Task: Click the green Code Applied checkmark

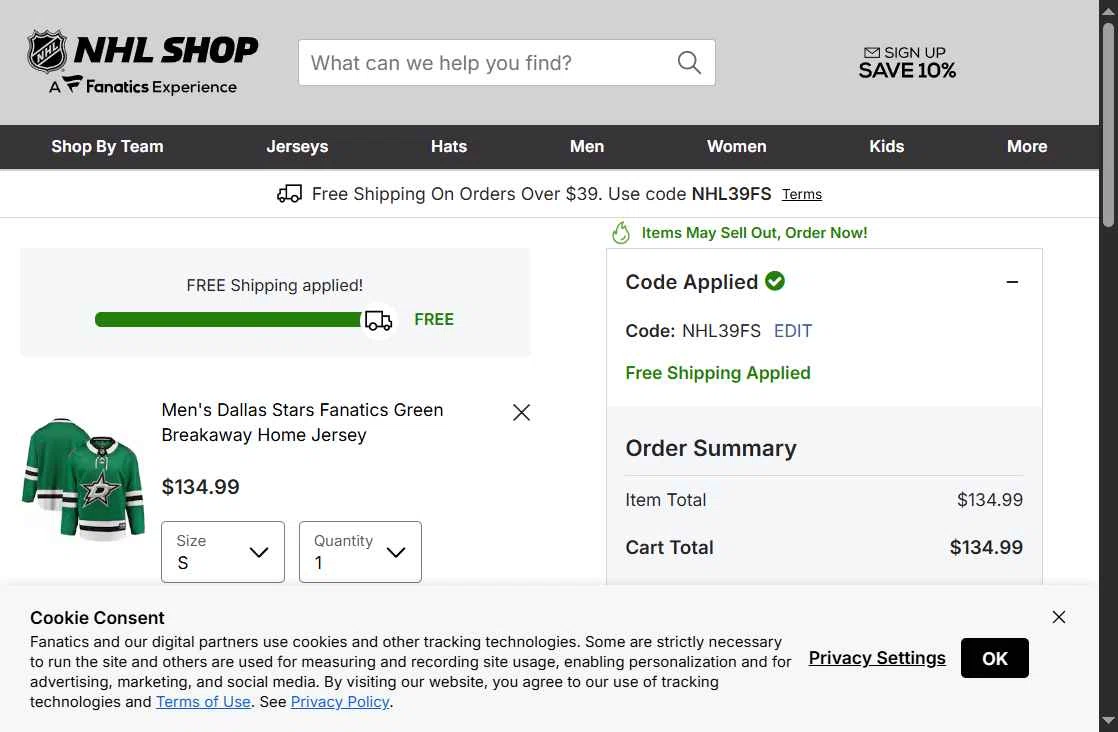Action: 775,282
